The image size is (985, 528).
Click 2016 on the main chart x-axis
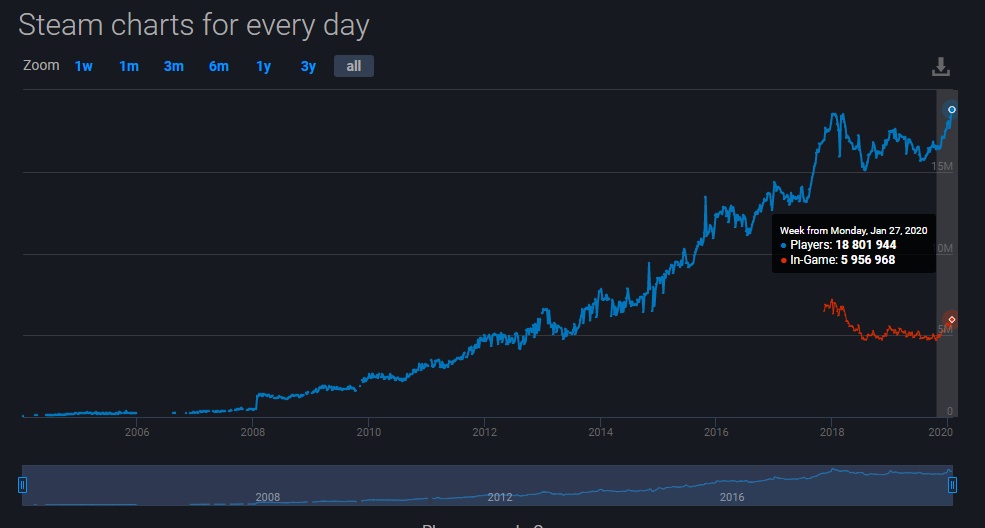click(x=716, y=432)
